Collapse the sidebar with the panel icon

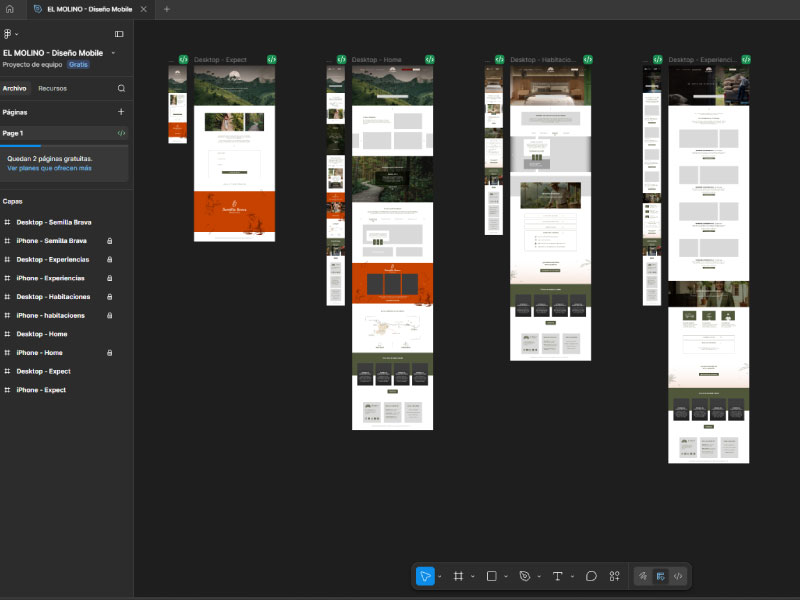(119, 34)
